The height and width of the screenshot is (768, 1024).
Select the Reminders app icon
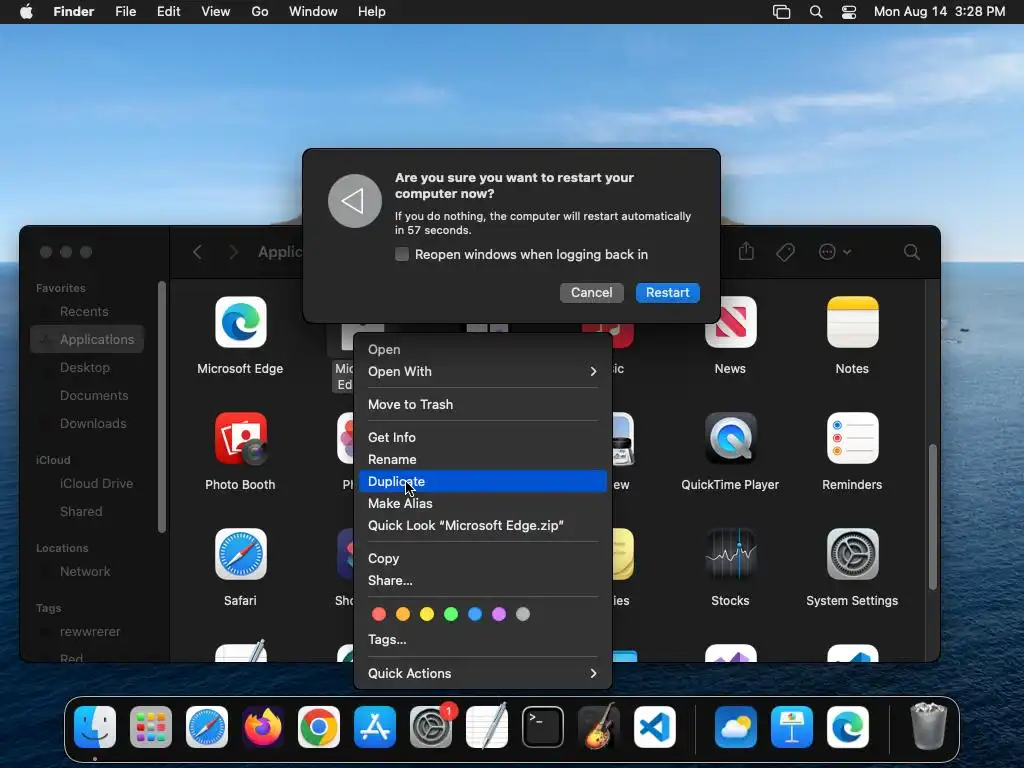(852, 438)
